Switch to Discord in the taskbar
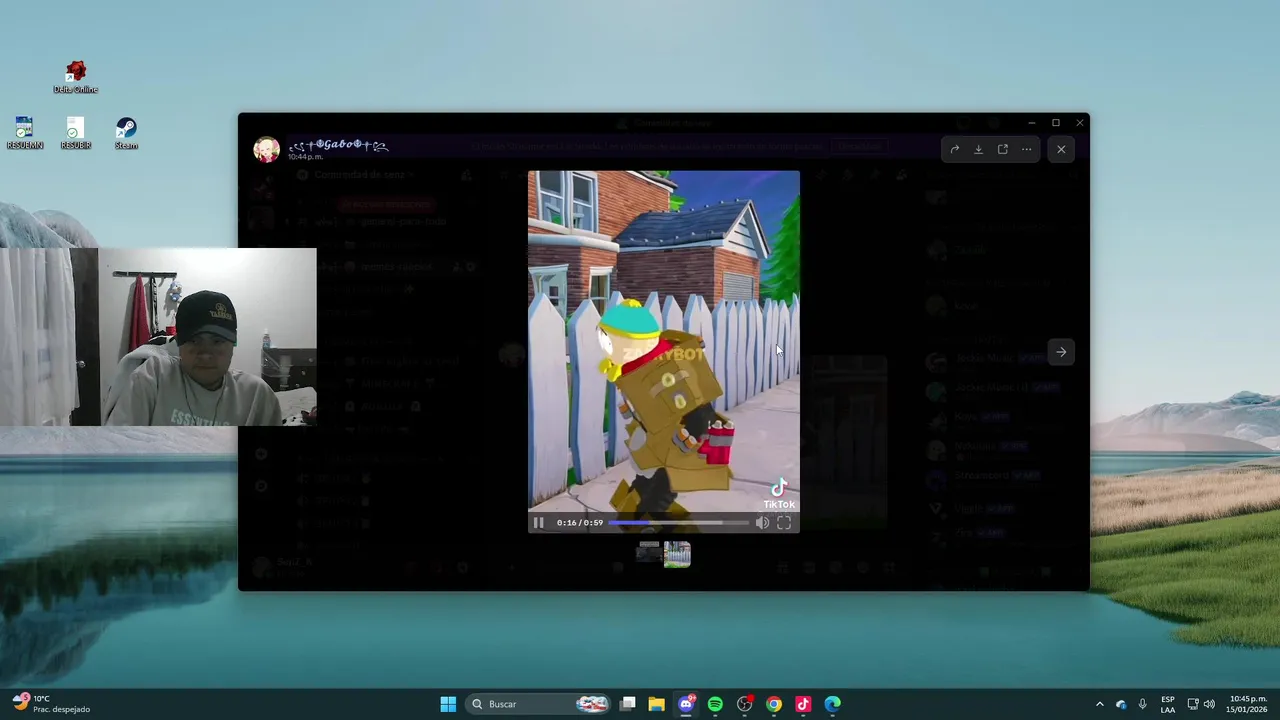Viewport: 1280px width, 720px height. click(x=686, y=704)
